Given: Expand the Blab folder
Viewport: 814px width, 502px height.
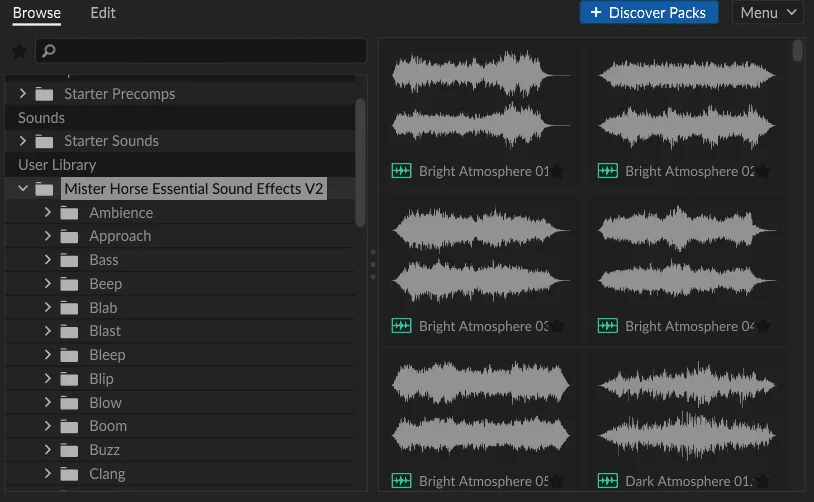Looking at the screenshot, I should [x=48, y=307].
